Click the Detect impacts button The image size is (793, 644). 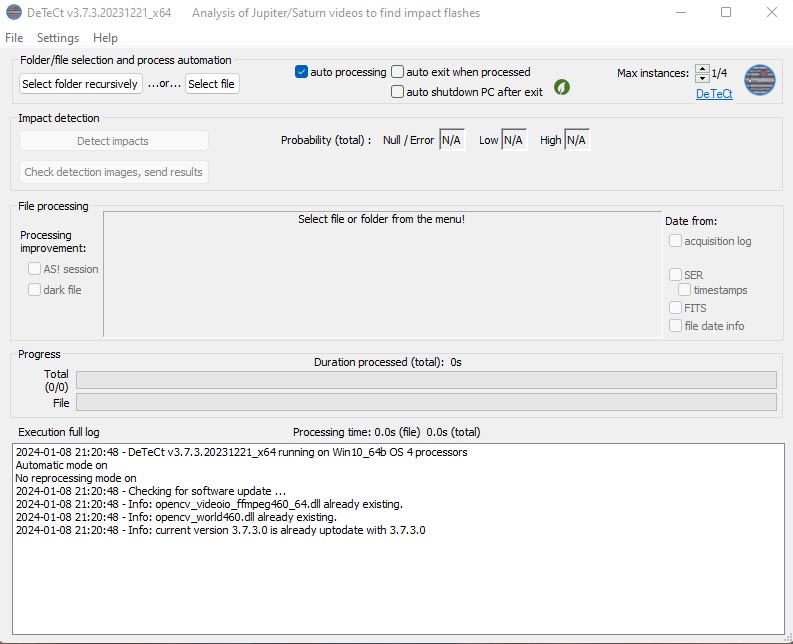click(114, 141)
